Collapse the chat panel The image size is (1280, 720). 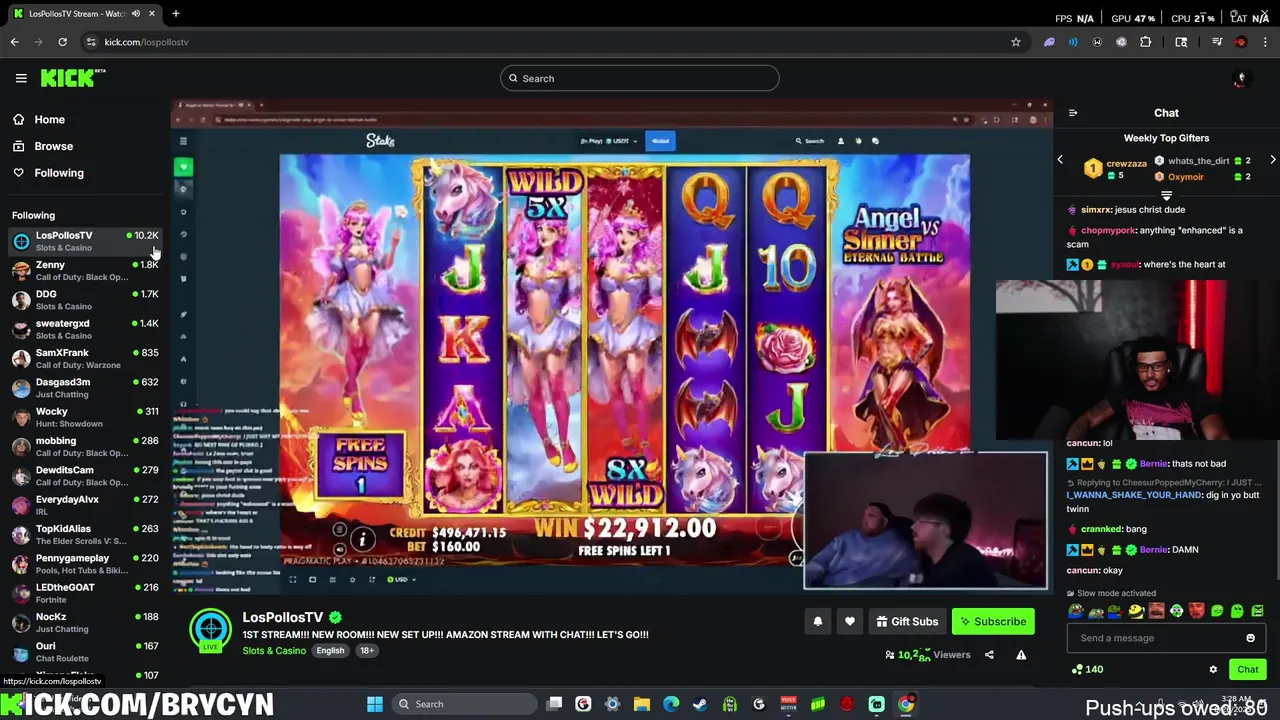1072,113
